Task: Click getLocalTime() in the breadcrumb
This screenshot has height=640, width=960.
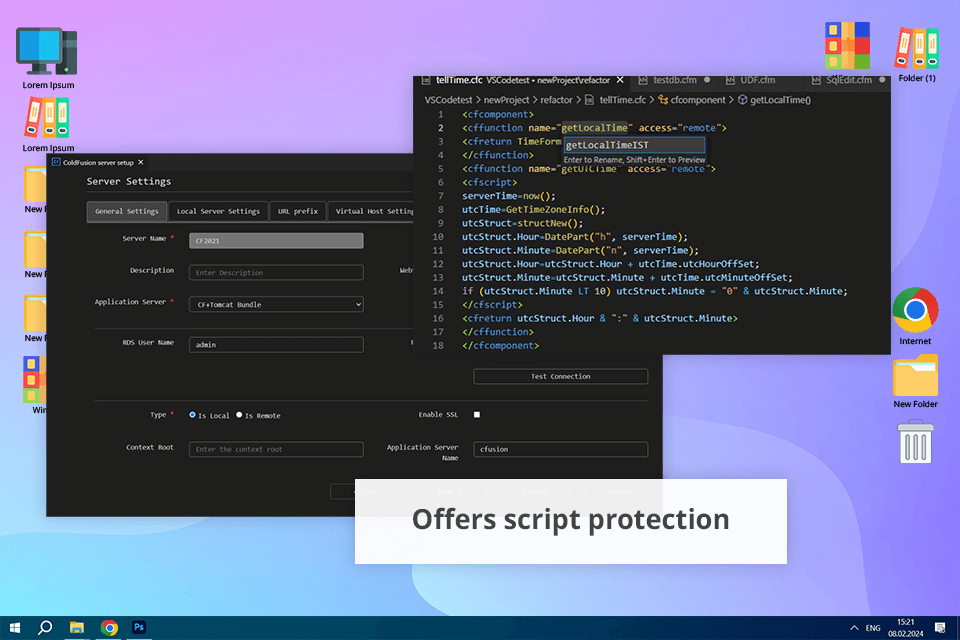Action: coord(781,100)
